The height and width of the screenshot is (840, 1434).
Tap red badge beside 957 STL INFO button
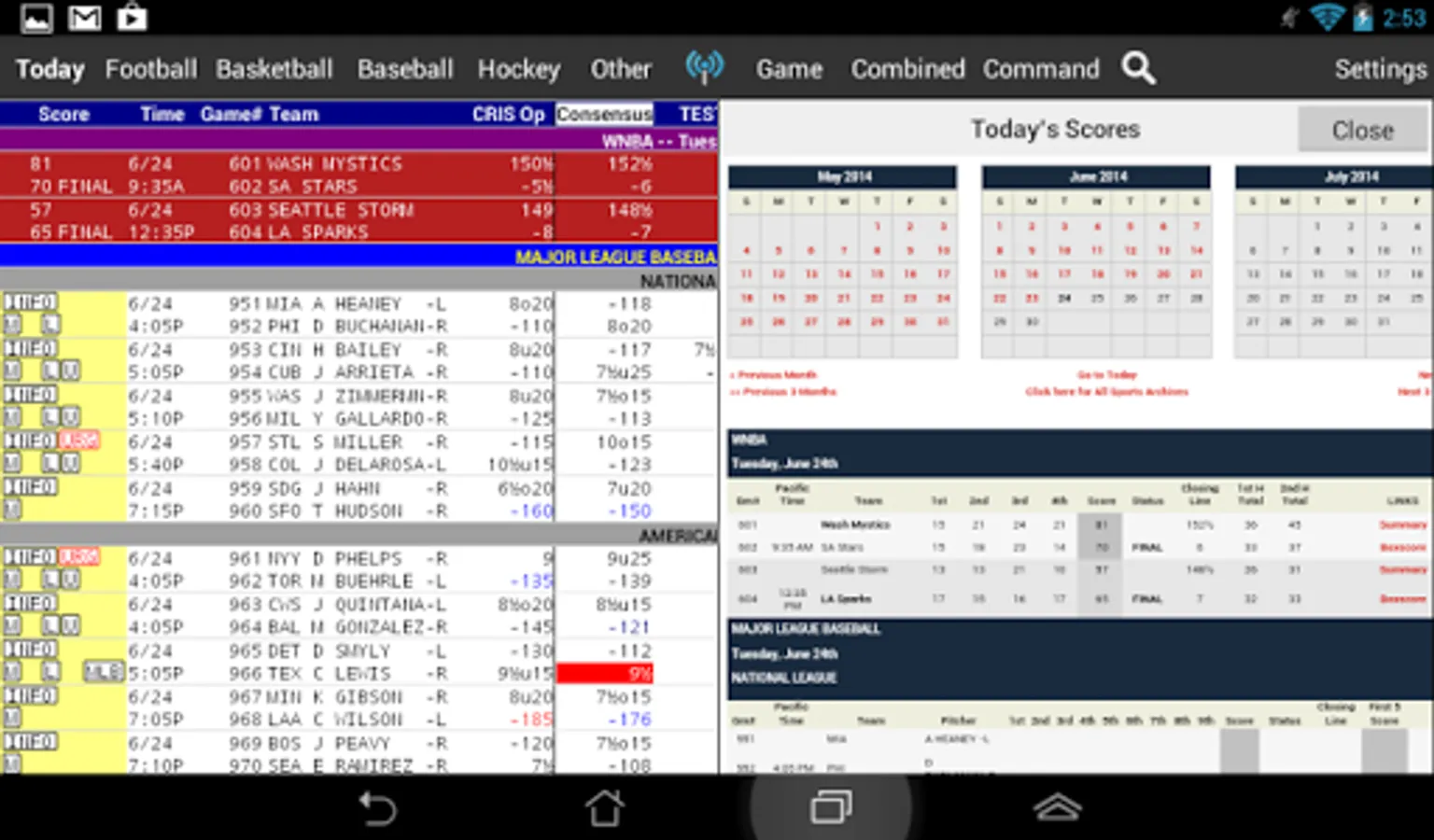79,441
